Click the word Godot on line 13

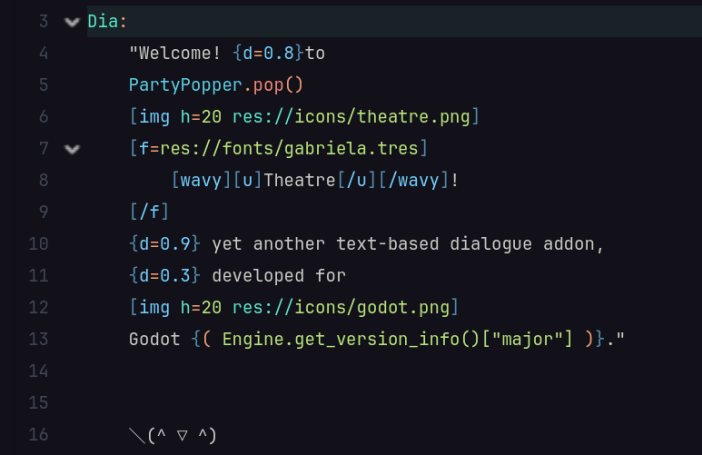pyautogui.click(x=154, y=339)
